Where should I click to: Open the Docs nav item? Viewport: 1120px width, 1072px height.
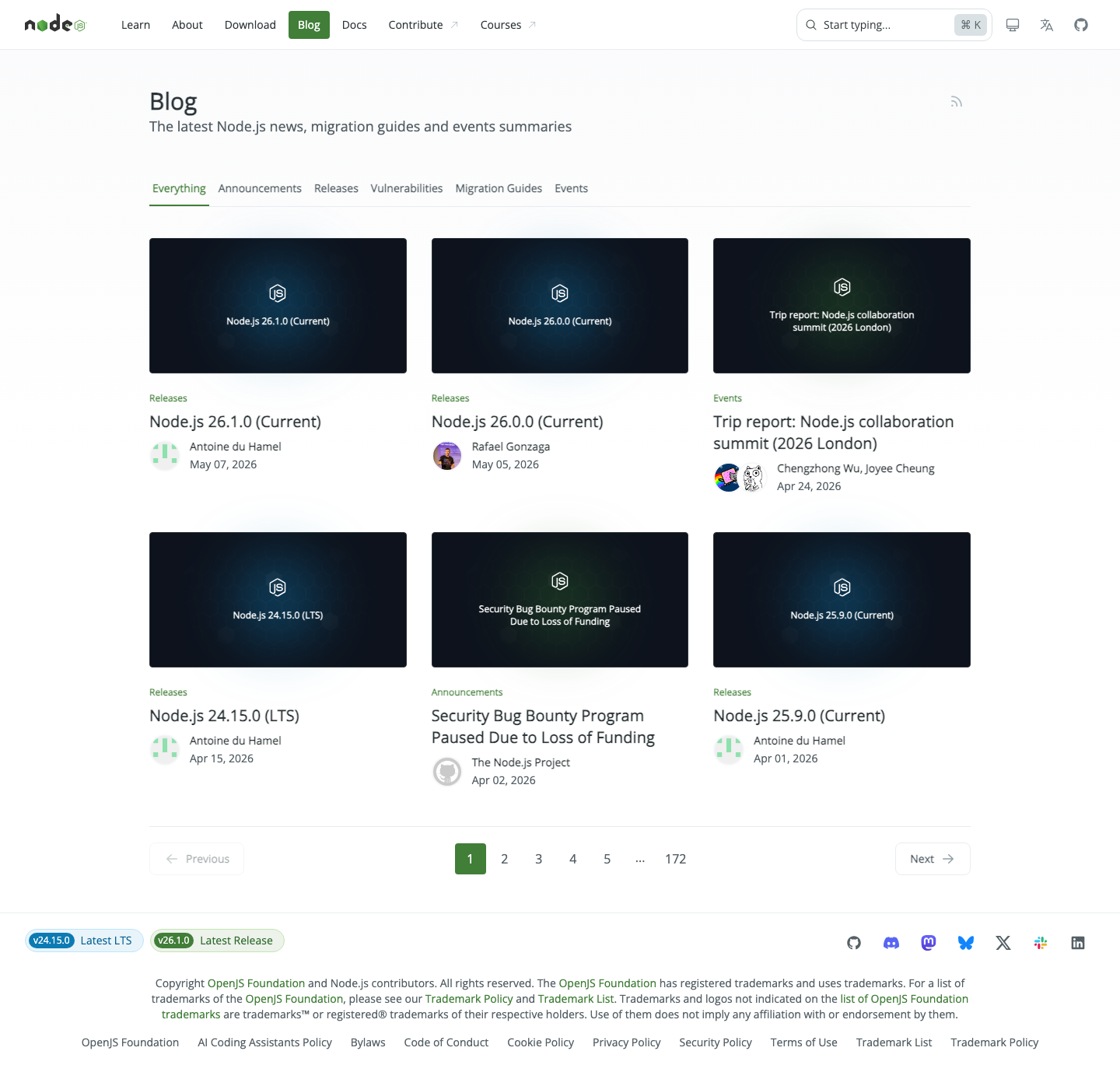coord(354,25)
